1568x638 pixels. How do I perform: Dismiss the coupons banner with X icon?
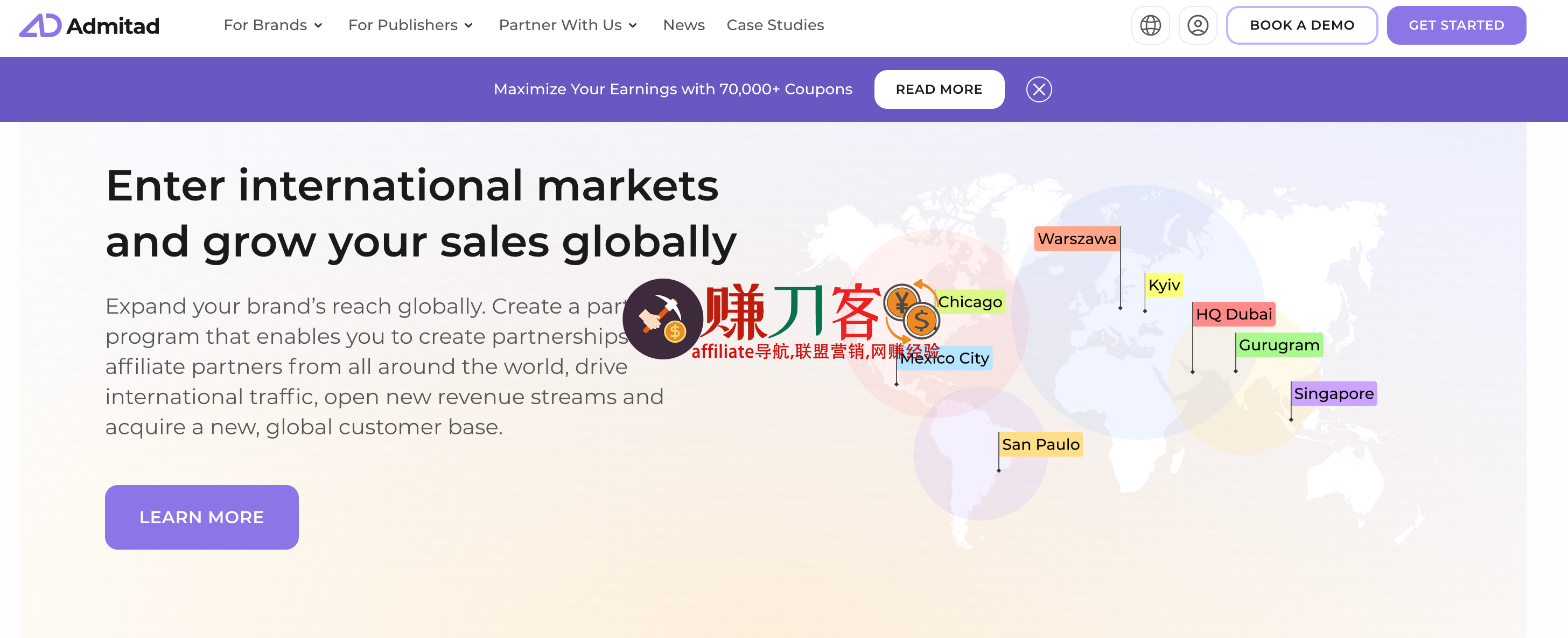1039,89
